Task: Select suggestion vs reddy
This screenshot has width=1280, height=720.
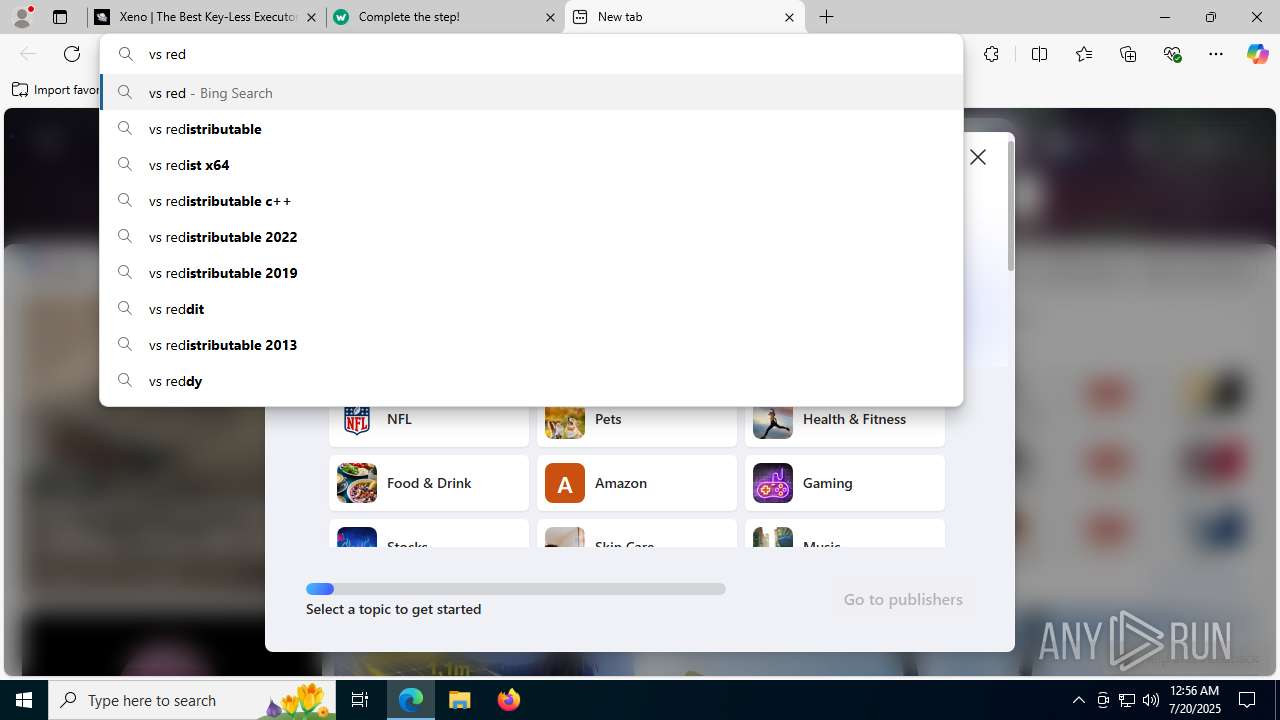Action: [531, 381]
